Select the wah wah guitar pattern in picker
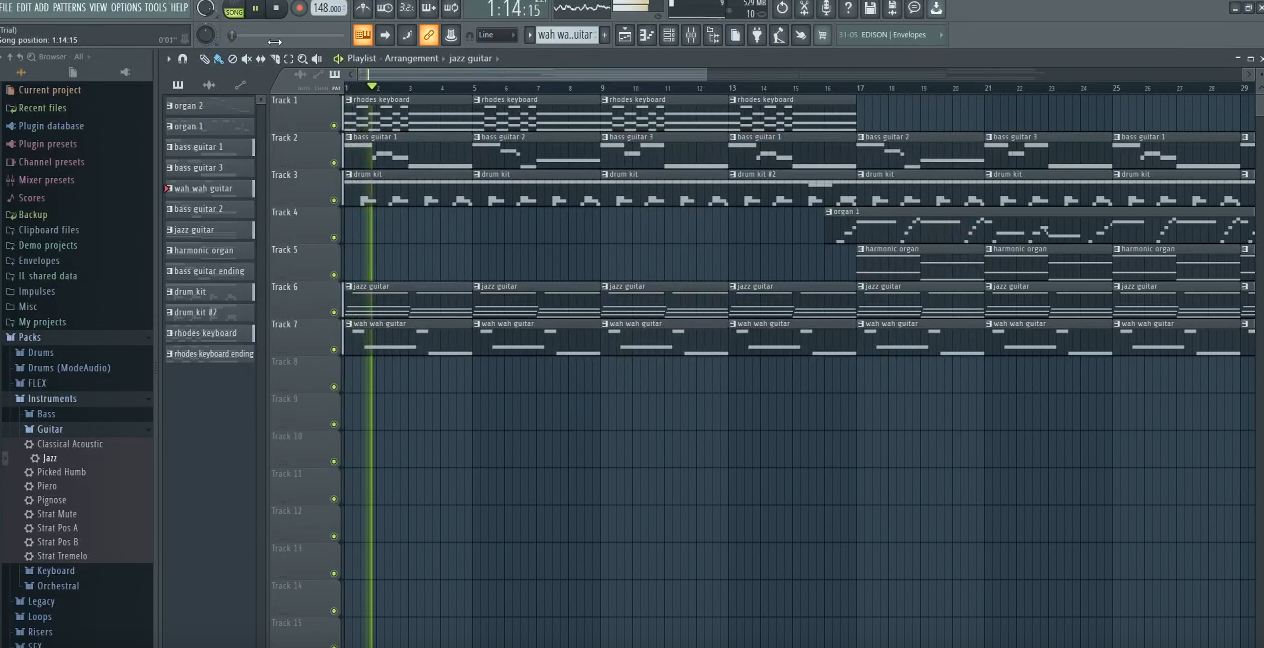The width and height of the screenshot is (1264, 648). pos(209,188)
